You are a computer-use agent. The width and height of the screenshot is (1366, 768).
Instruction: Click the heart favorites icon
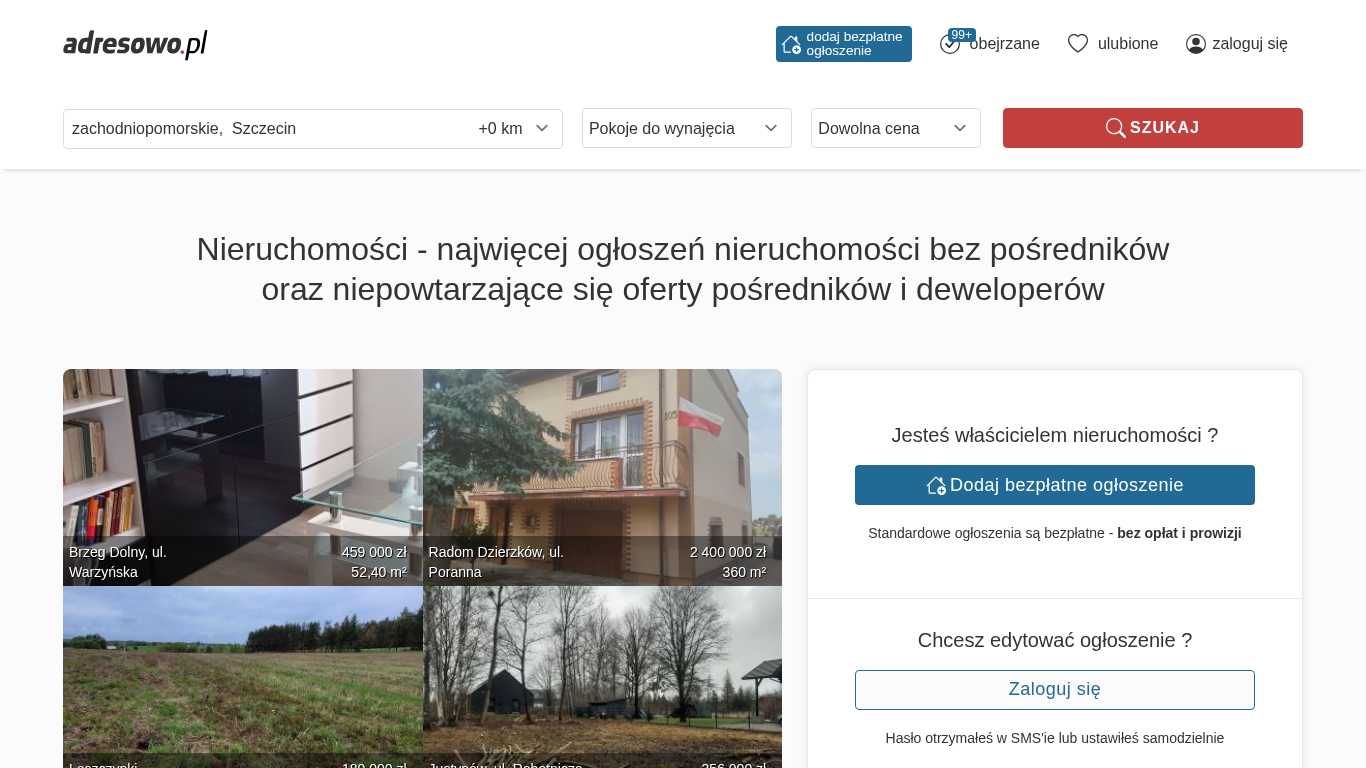pos(1078,44)
